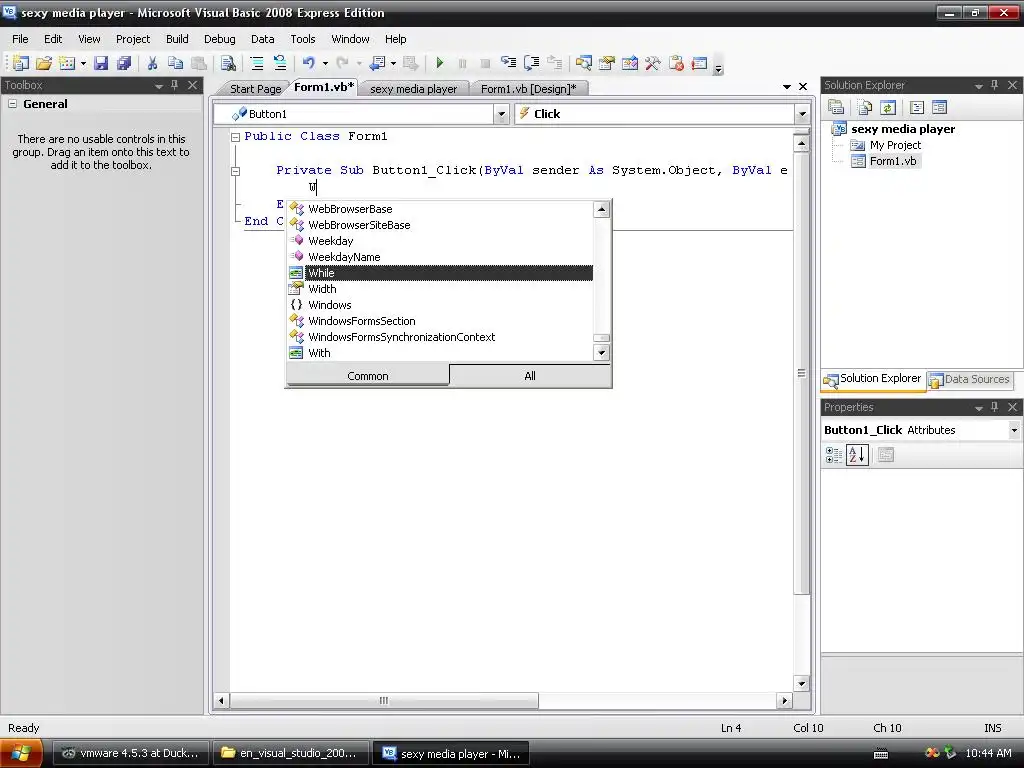The image size is (1024, 768).
Task: Collapse the General toolbox group
Action: point(12,104)
